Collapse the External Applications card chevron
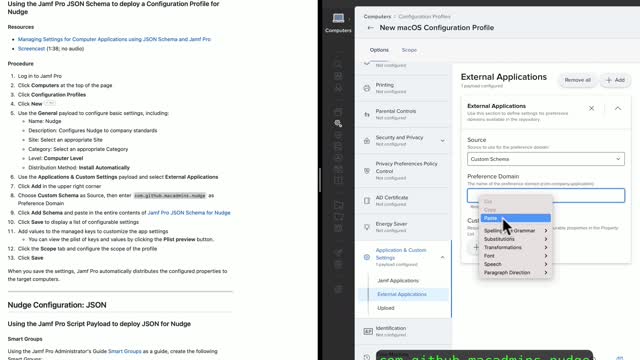 [618, 108]
